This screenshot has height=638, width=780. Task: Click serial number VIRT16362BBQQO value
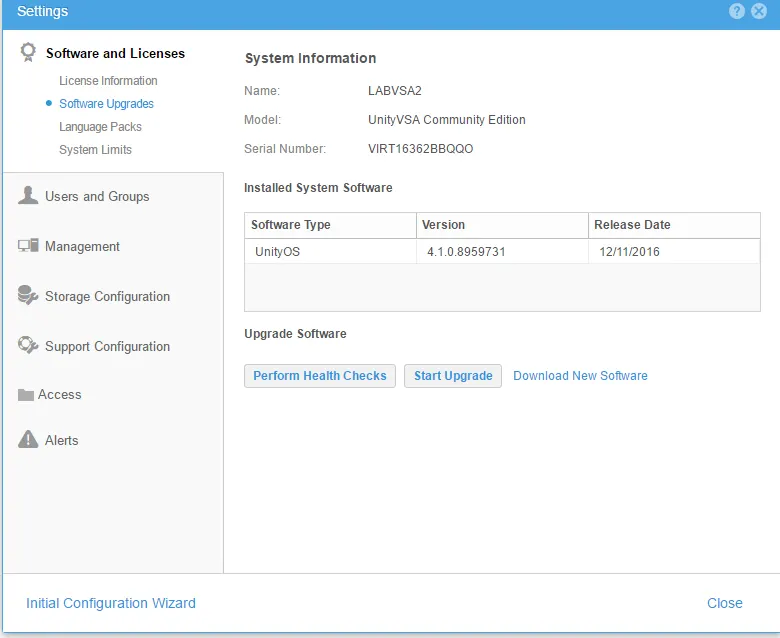(x=420, y=149)
